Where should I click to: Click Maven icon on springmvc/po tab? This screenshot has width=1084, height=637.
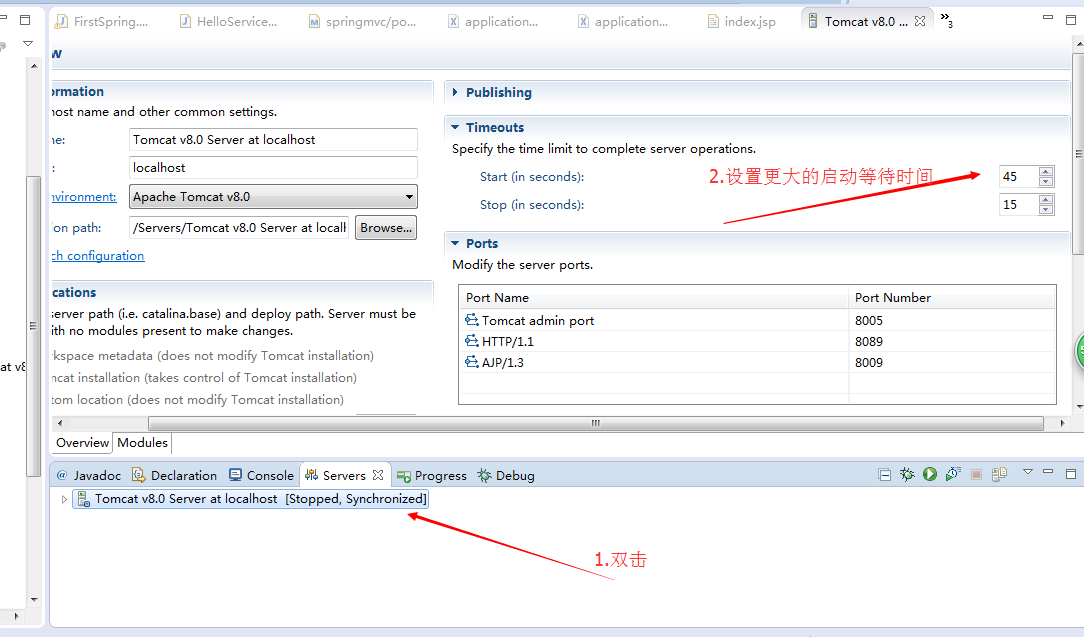314,21
